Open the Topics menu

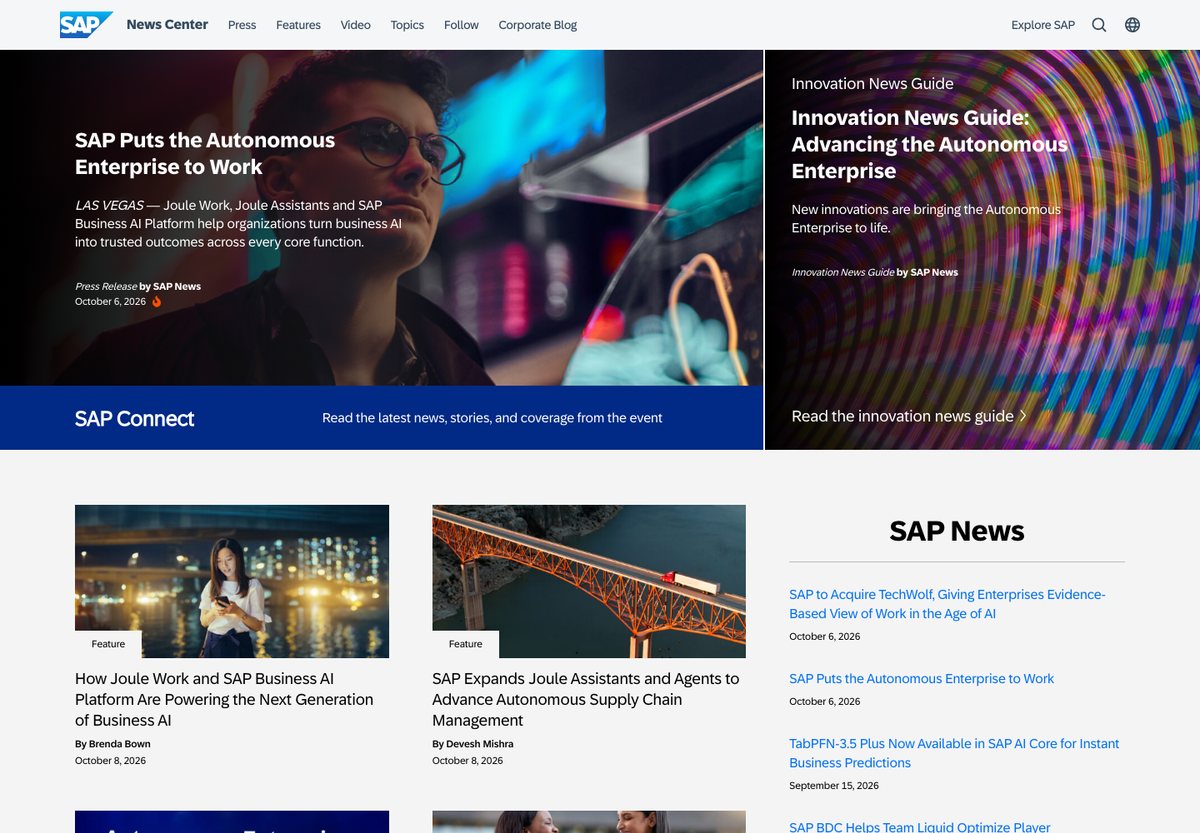(407, 25)
